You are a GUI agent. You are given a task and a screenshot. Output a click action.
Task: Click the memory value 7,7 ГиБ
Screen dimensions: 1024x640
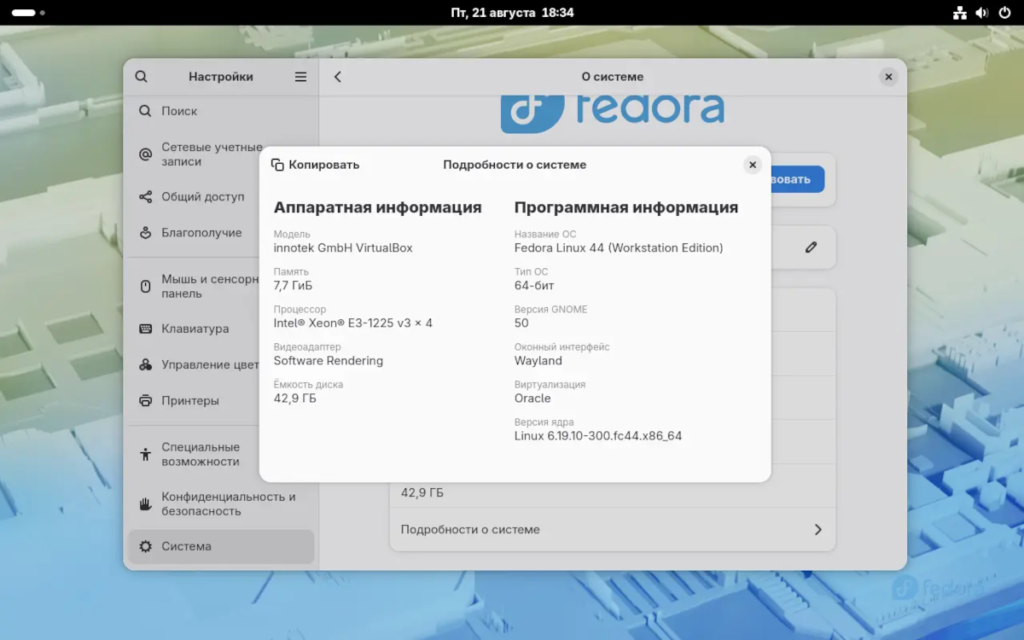[293, 285]
